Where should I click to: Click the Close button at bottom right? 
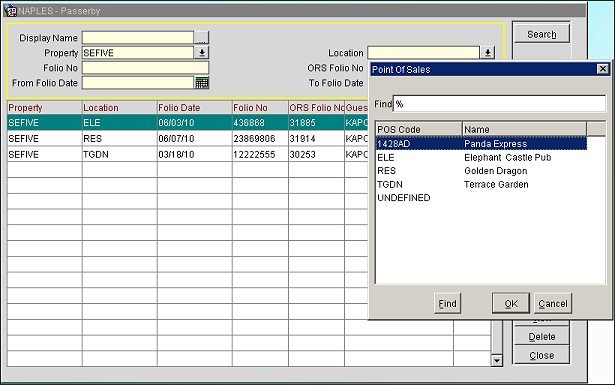[541, 355]
